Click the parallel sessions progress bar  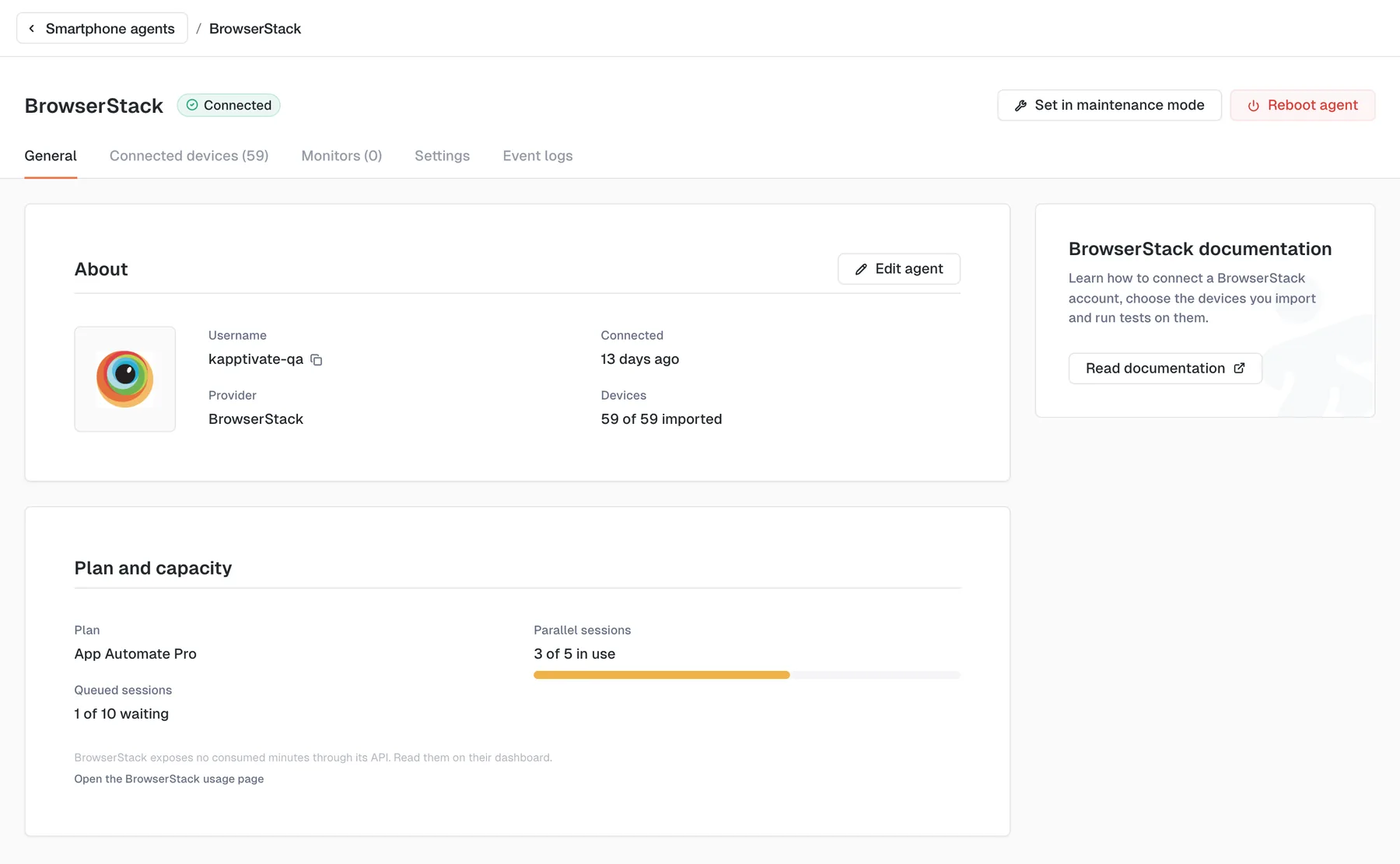747,675
